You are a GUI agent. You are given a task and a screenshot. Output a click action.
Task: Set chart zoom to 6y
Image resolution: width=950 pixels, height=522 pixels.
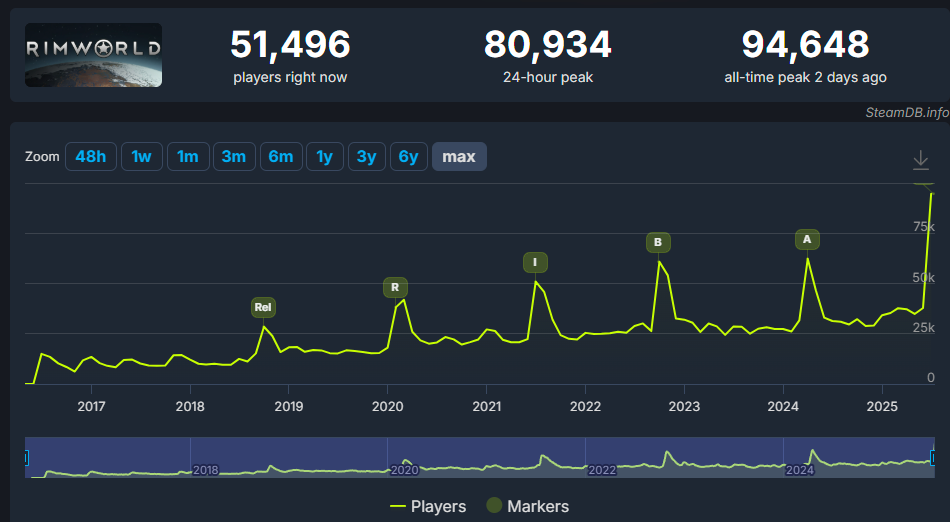[x=408, y=157]
